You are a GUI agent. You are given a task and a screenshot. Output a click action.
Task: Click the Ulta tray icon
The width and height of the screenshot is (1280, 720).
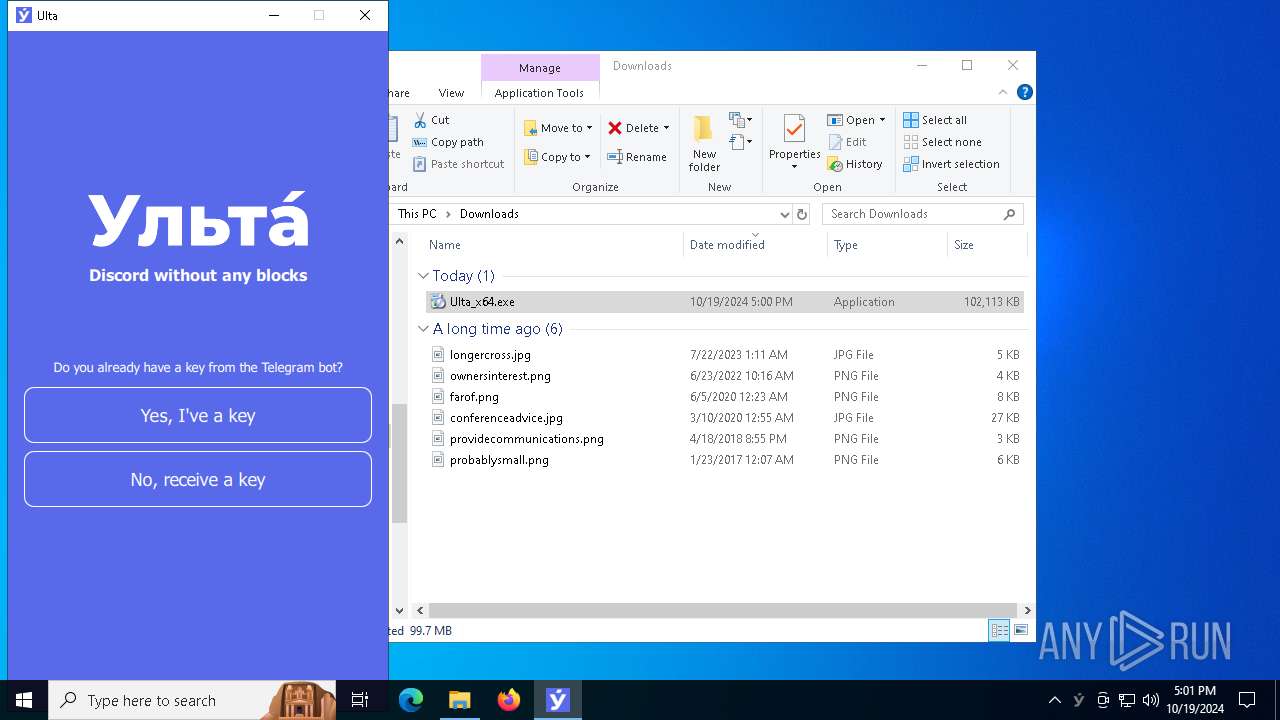(x=1079, y=700)
